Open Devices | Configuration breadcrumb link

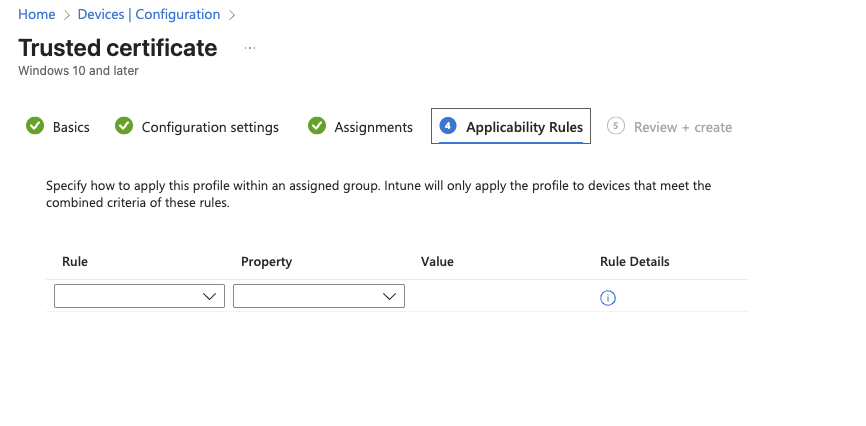coord(149,14)
